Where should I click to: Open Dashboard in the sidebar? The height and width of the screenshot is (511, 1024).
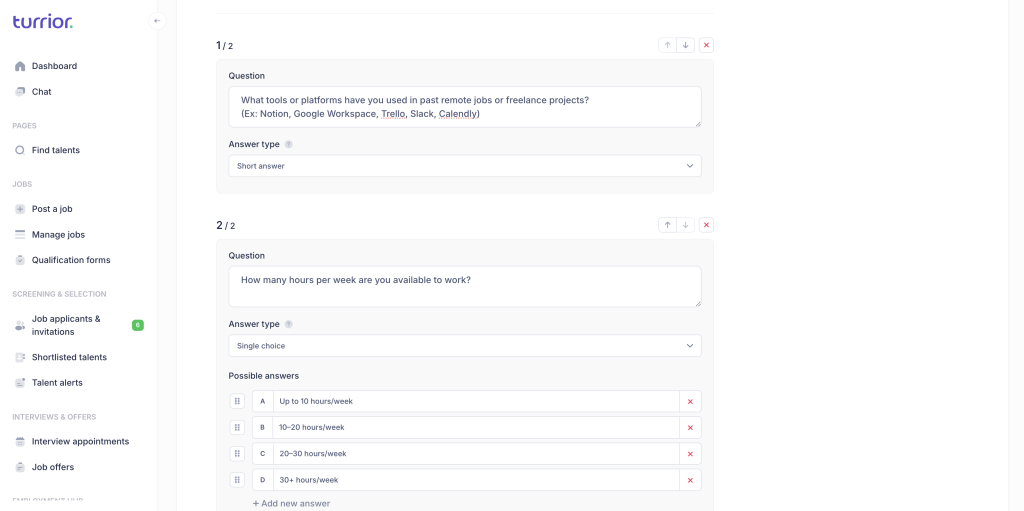(54, 66)
